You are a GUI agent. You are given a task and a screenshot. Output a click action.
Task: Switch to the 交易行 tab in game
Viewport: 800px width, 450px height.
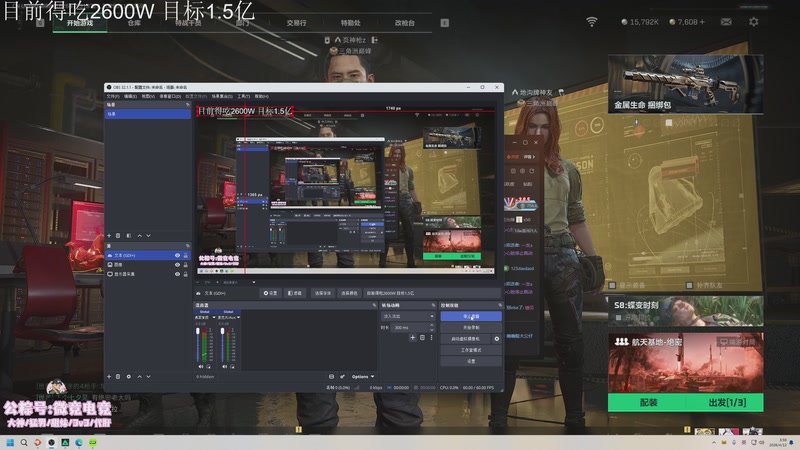[296, 23]
